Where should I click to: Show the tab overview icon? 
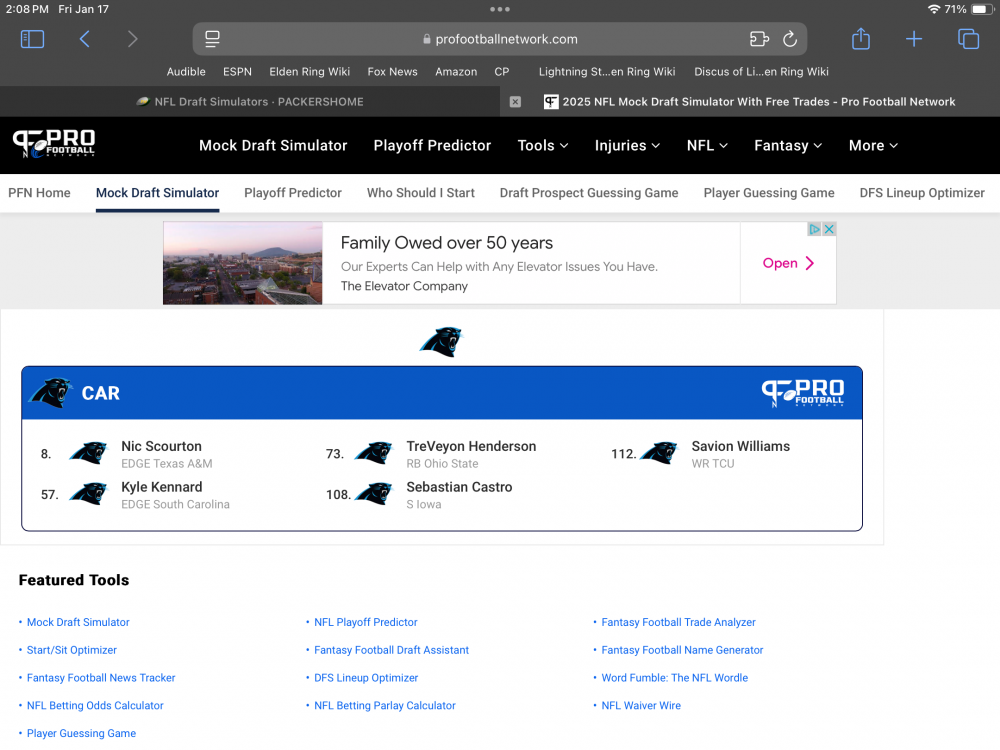point(968,39)
